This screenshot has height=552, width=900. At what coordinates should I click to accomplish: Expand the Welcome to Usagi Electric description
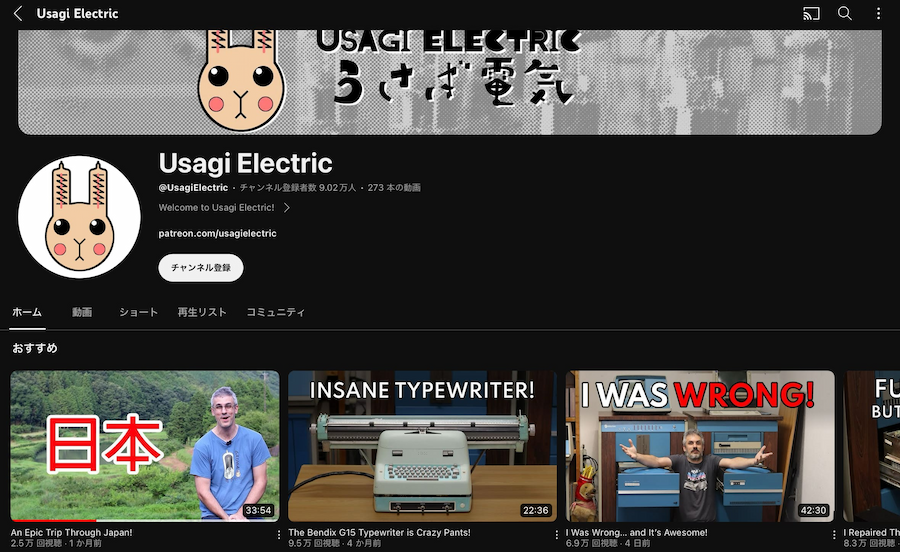(224, 208)
